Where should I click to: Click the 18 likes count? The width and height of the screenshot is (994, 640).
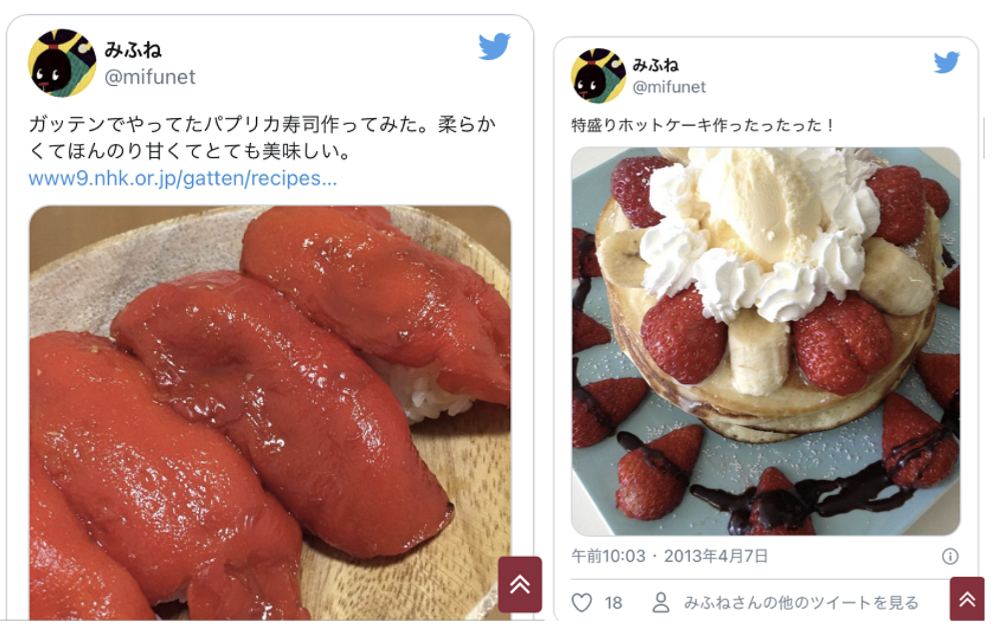pyautogui.click(x=613, y=603)
